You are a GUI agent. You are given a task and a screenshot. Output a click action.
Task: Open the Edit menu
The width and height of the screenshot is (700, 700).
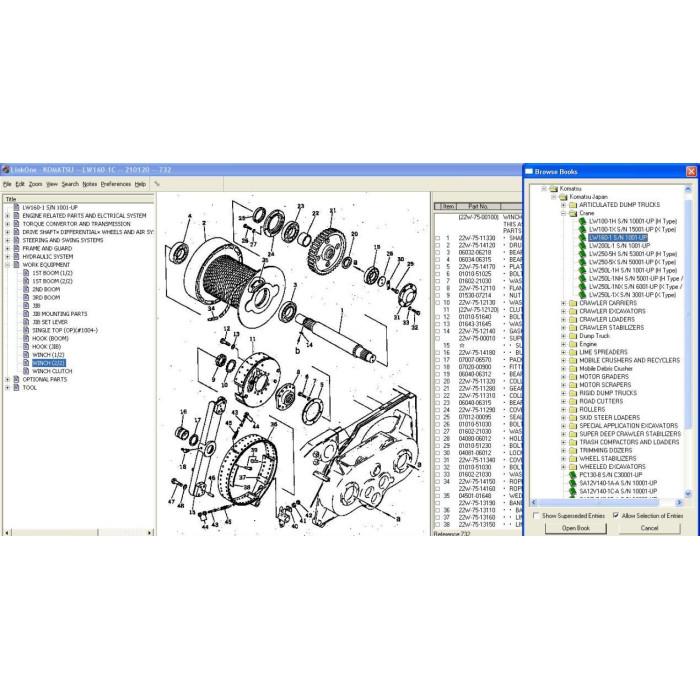tap(20, 184)
